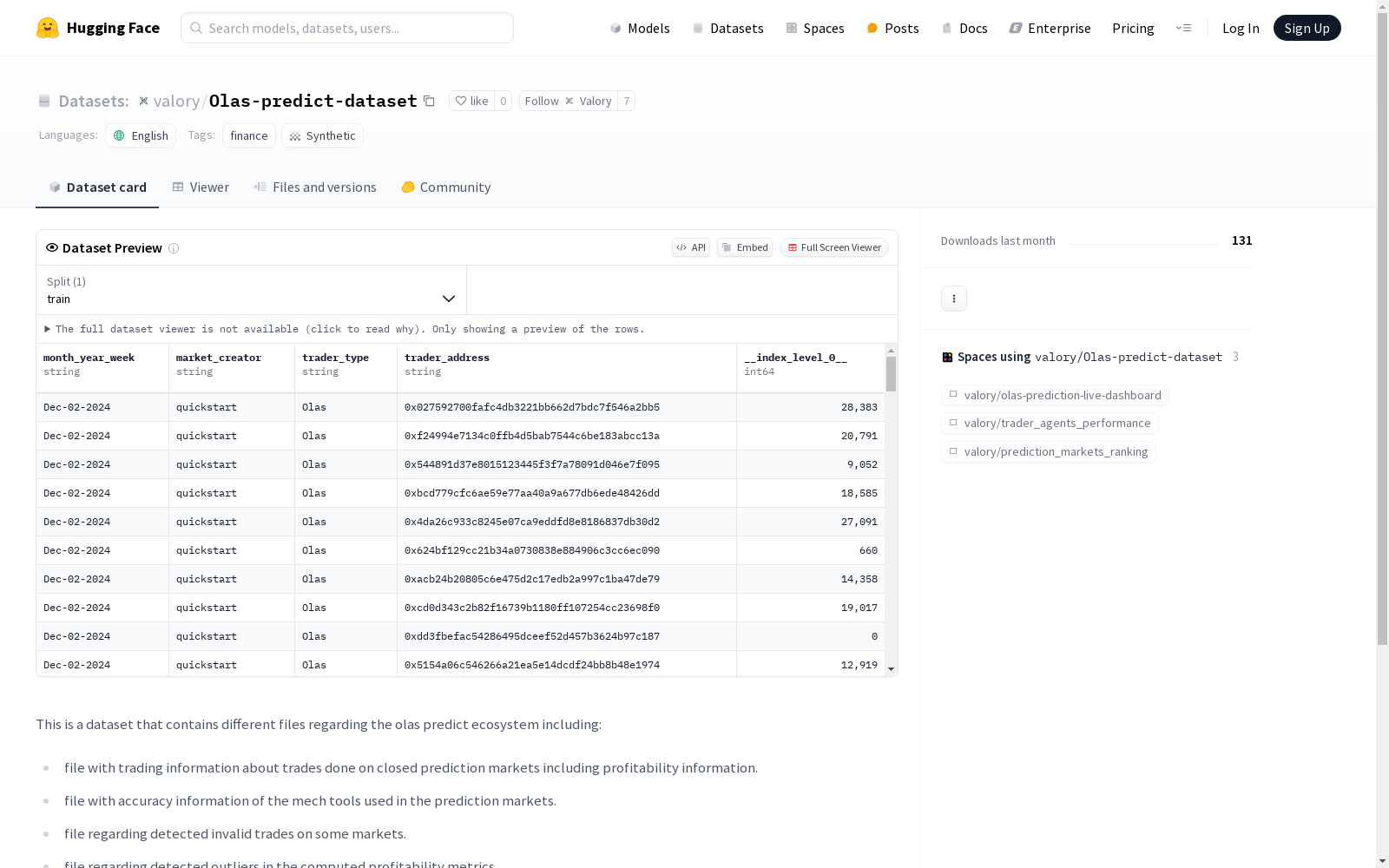1389x868 pixels.
Task: Open the Models navigation item
Action: pos(640,28)
